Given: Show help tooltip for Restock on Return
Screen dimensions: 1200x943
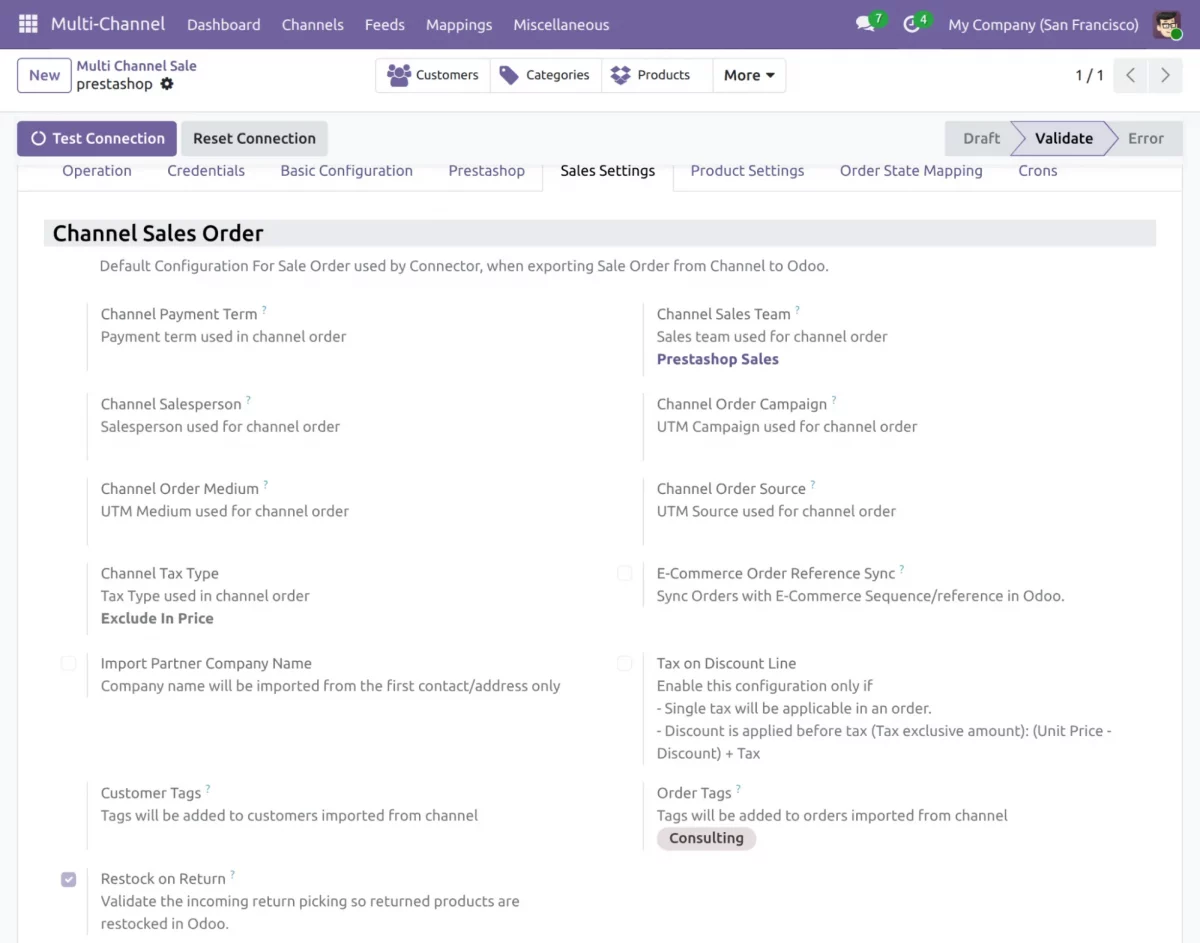Looking at the screenshot, I should pos(232,875).
